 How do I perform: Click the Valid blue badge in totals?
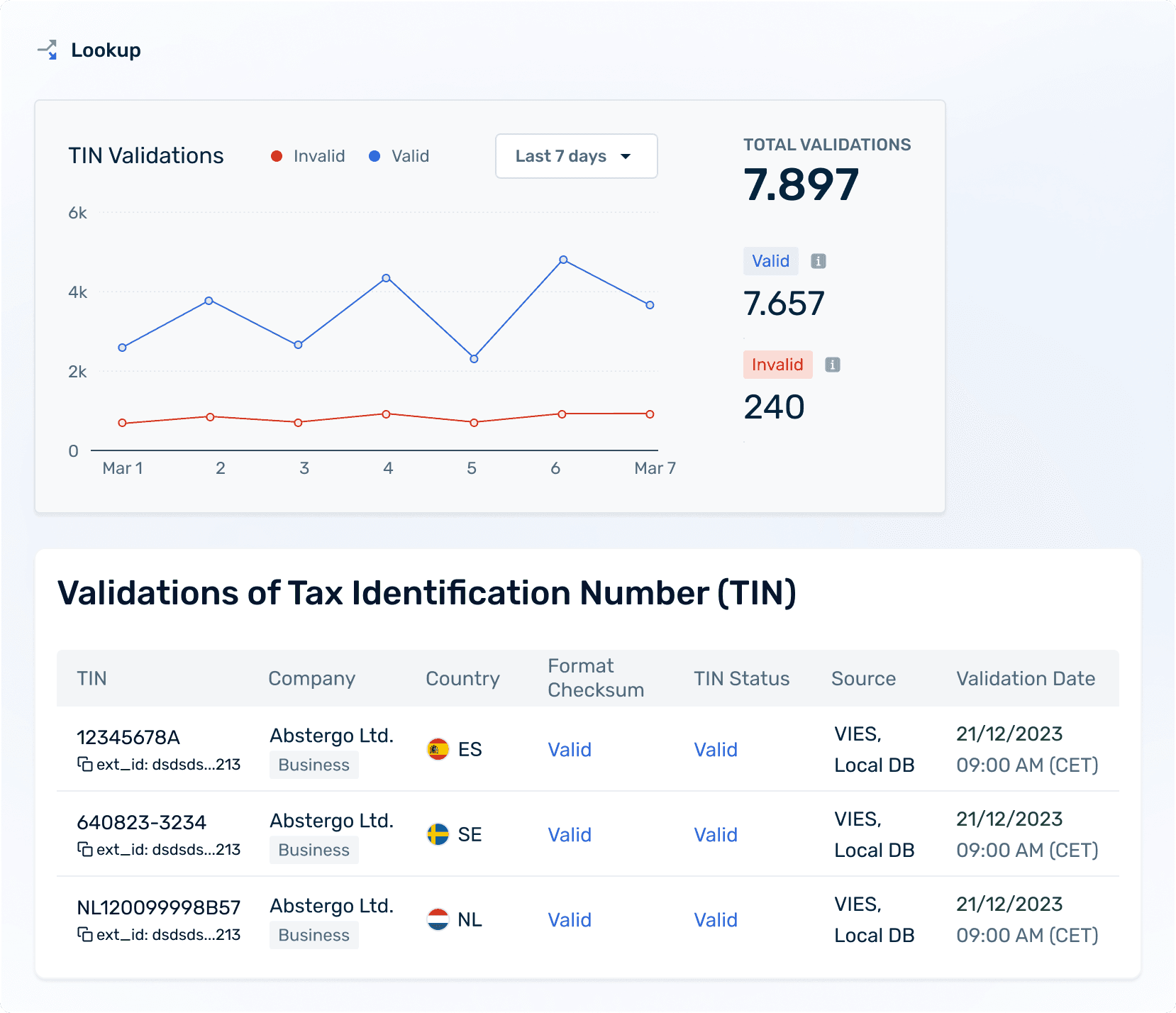click(x=770, y=261)
